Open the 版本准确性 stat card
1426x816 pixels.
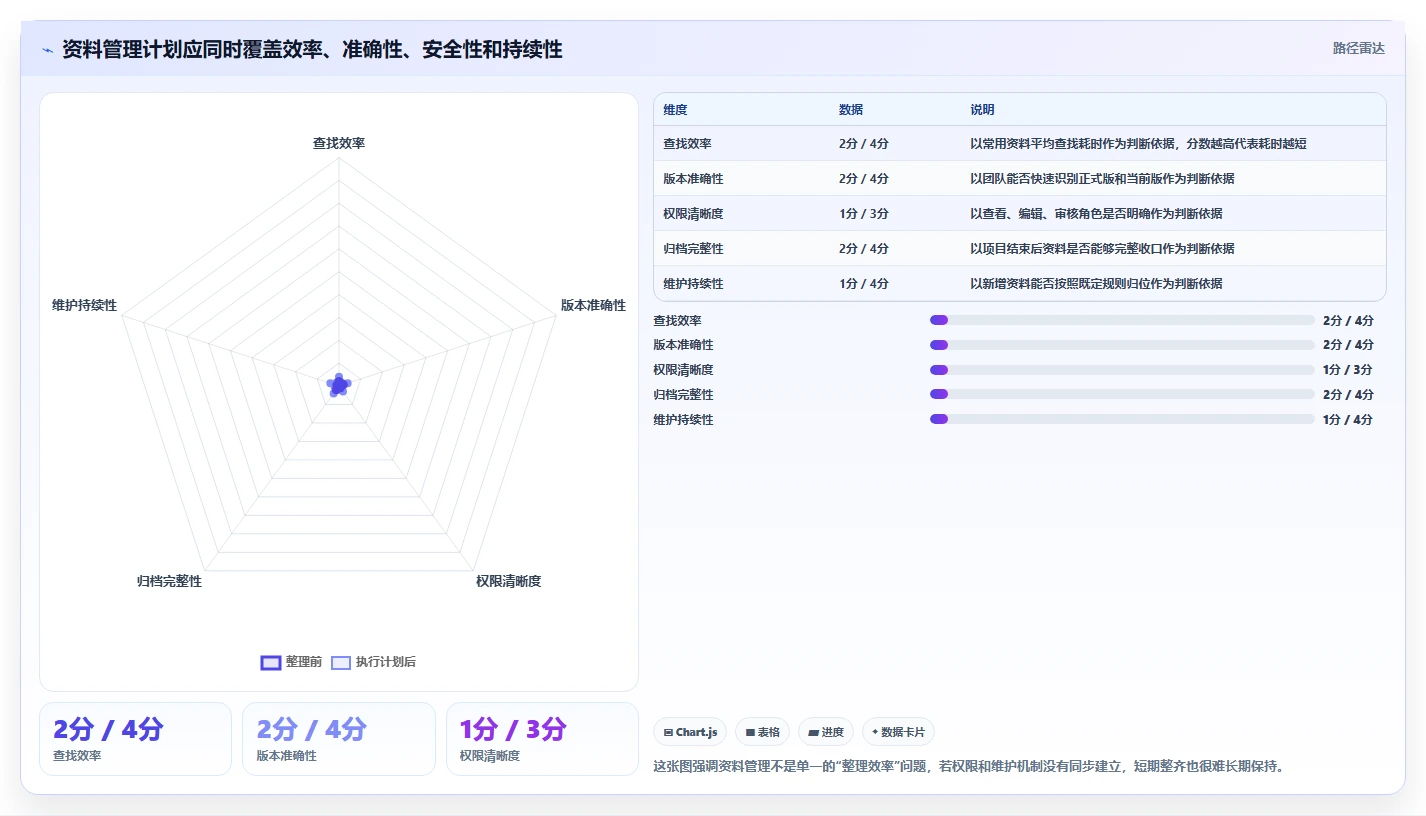coord(339,739)
